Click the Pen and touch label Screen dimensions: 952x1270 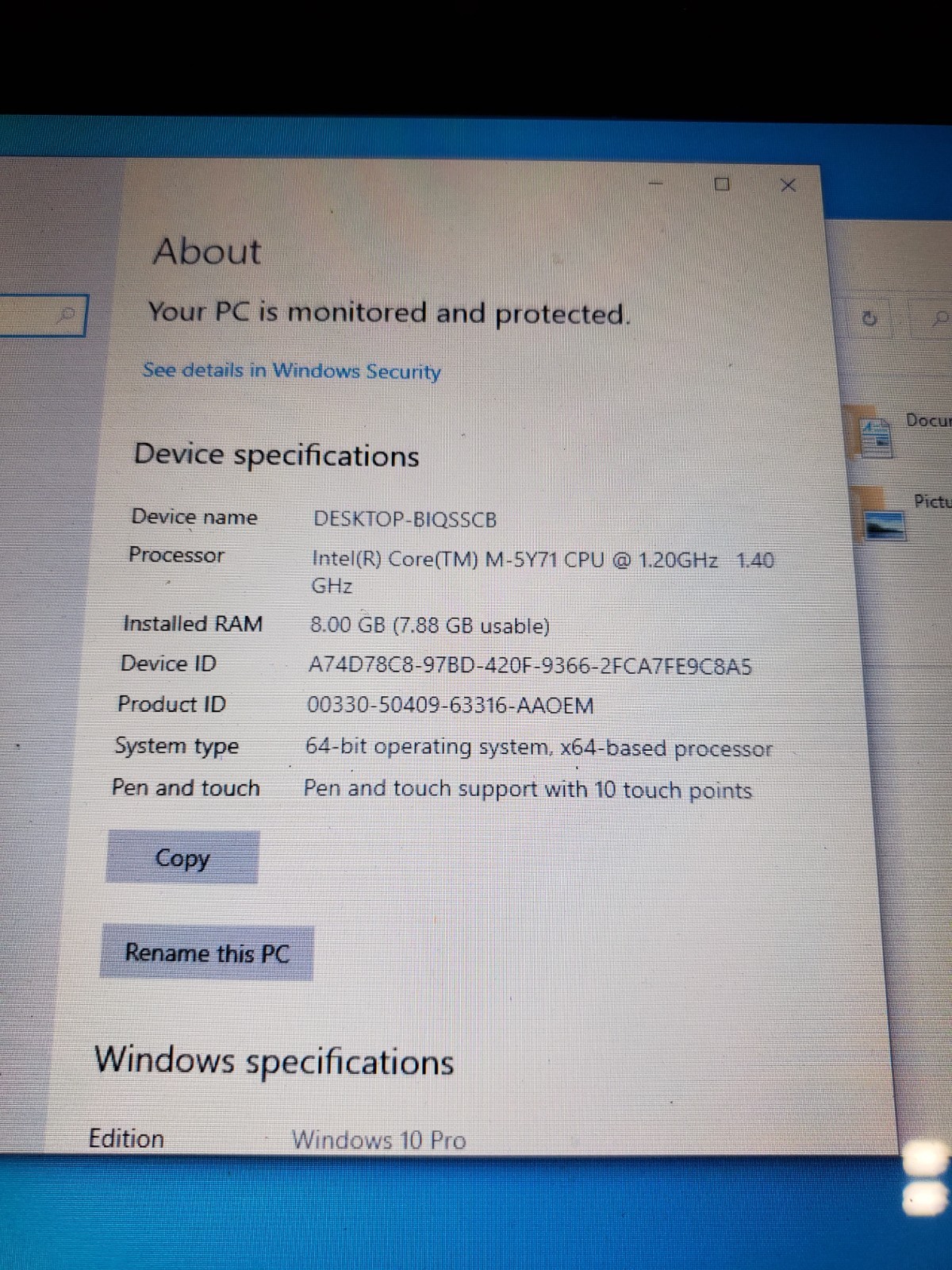186,787
